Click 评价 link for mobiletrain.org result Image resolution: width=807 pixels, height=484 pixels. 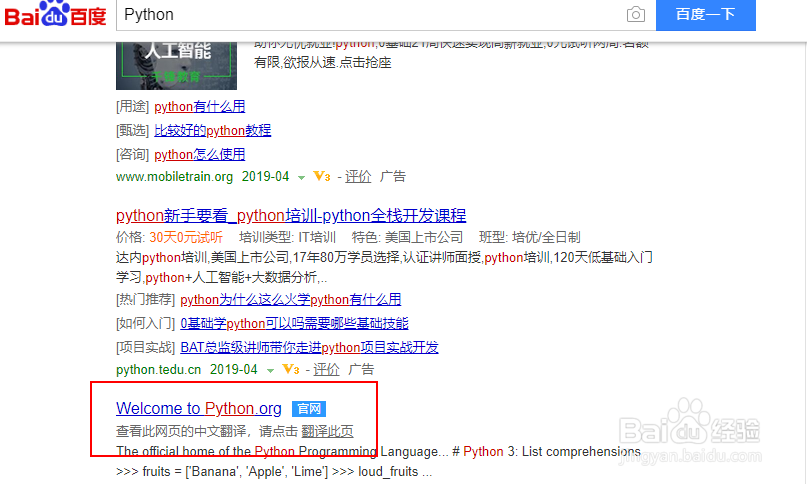coord(358,177)
